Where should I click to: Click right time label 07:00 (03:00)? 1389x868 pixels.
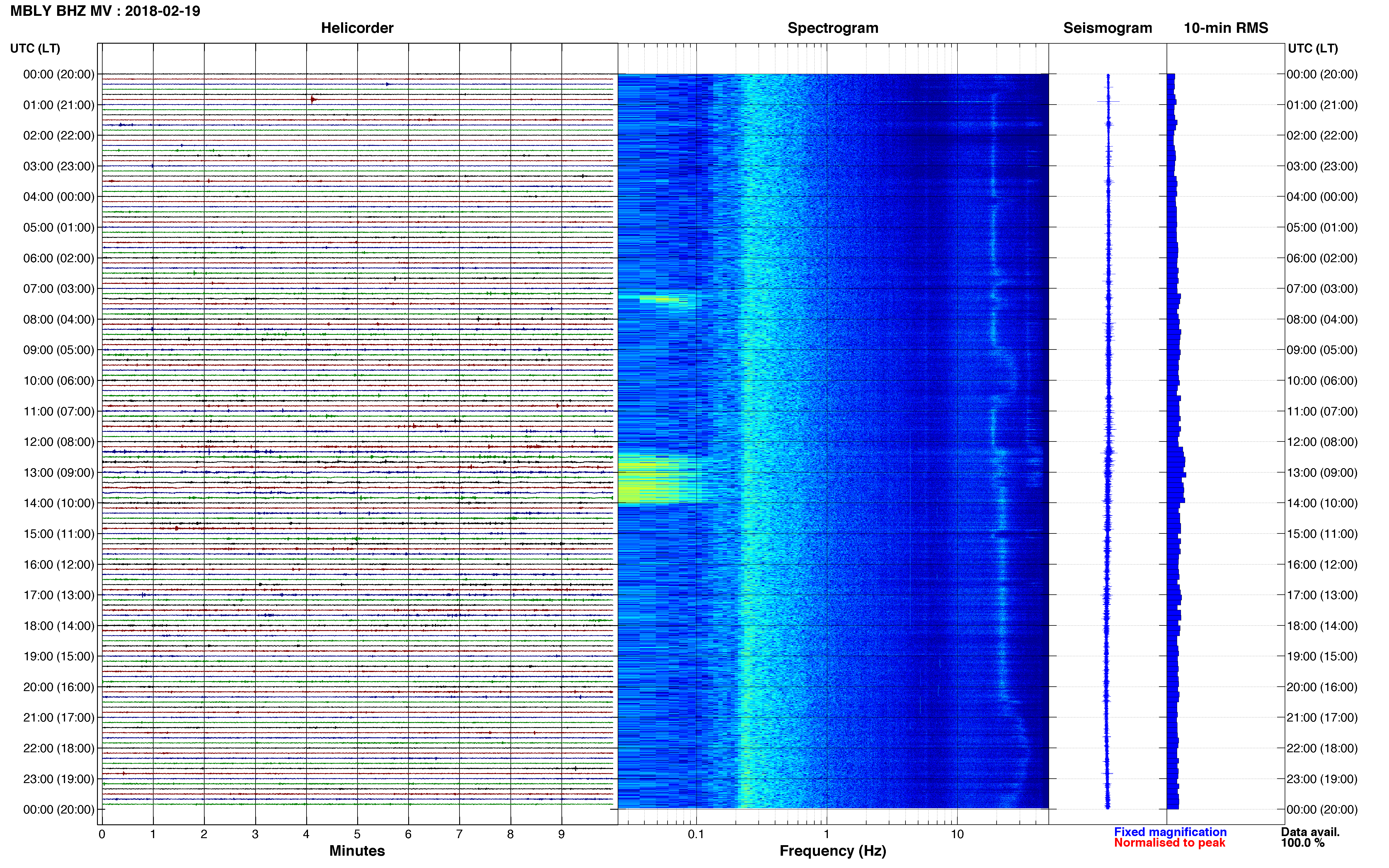1322,289
